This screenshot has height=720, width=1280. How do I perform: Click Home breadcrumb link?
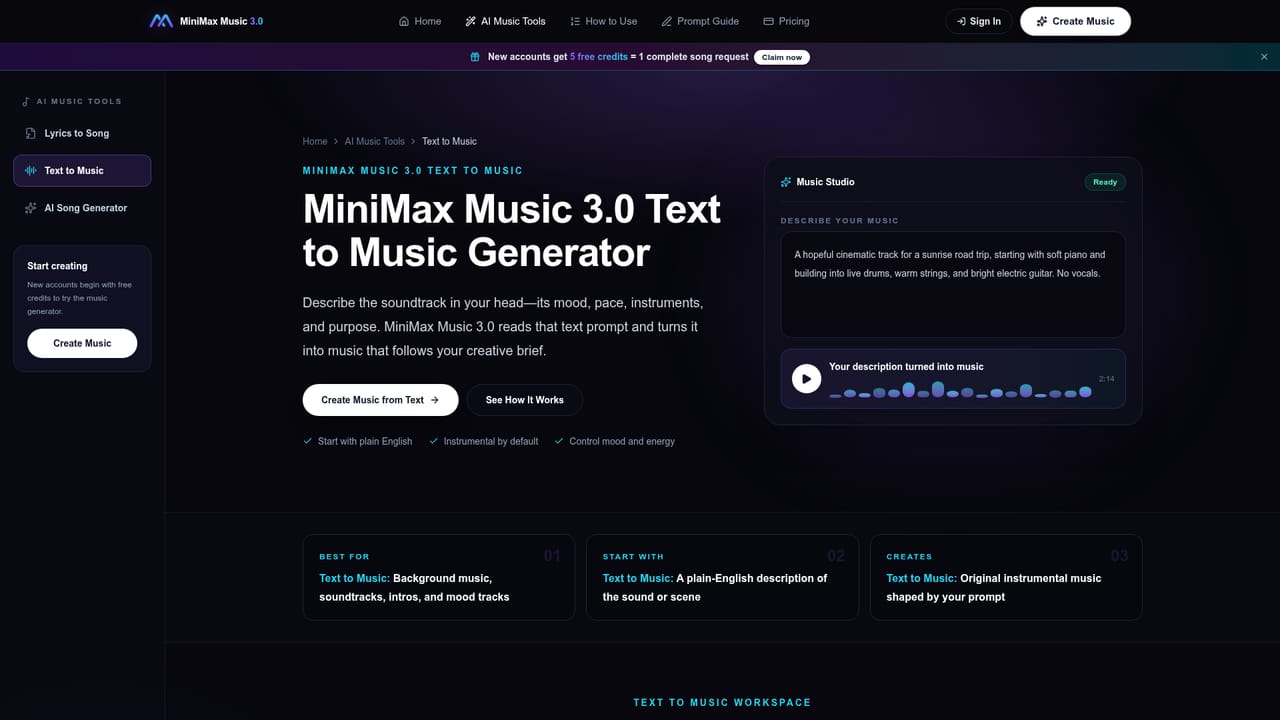315,141
